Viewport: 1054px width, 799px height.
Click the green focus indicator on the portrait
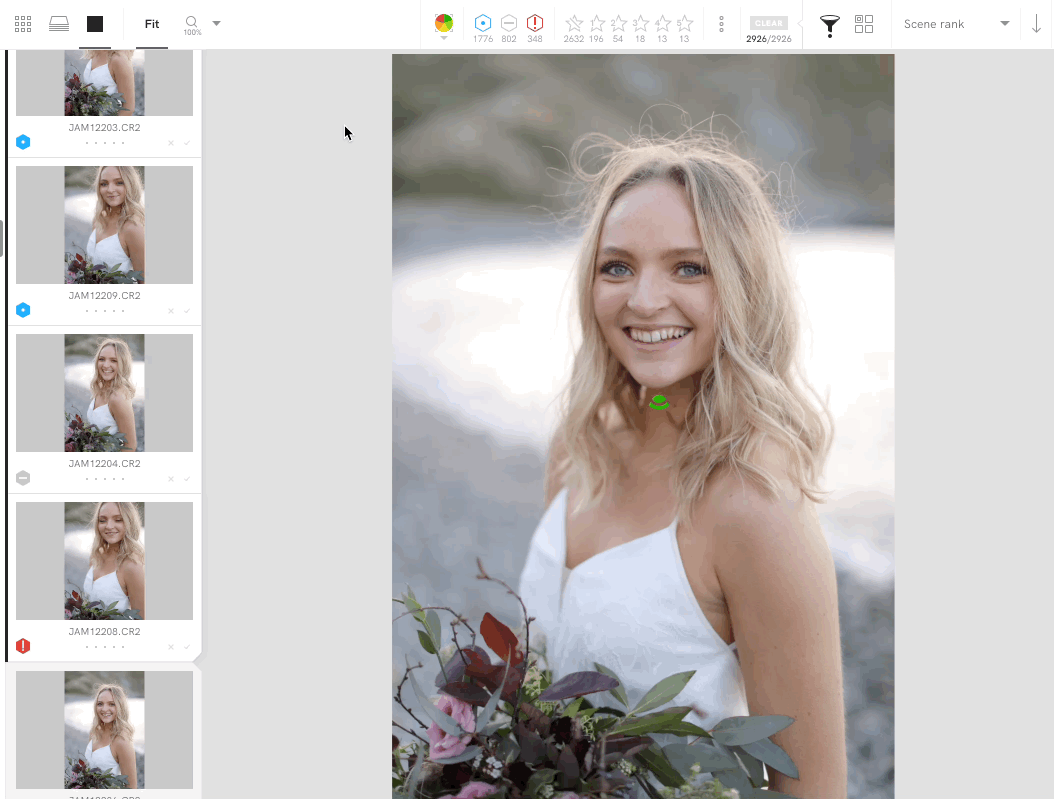coord(659,403)
